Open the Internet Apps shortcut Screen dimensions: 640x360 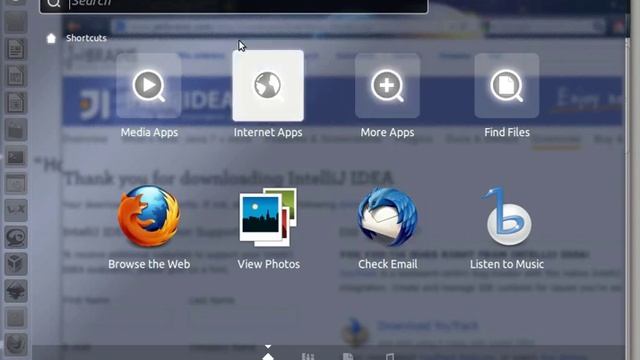[x=268, y=86]
